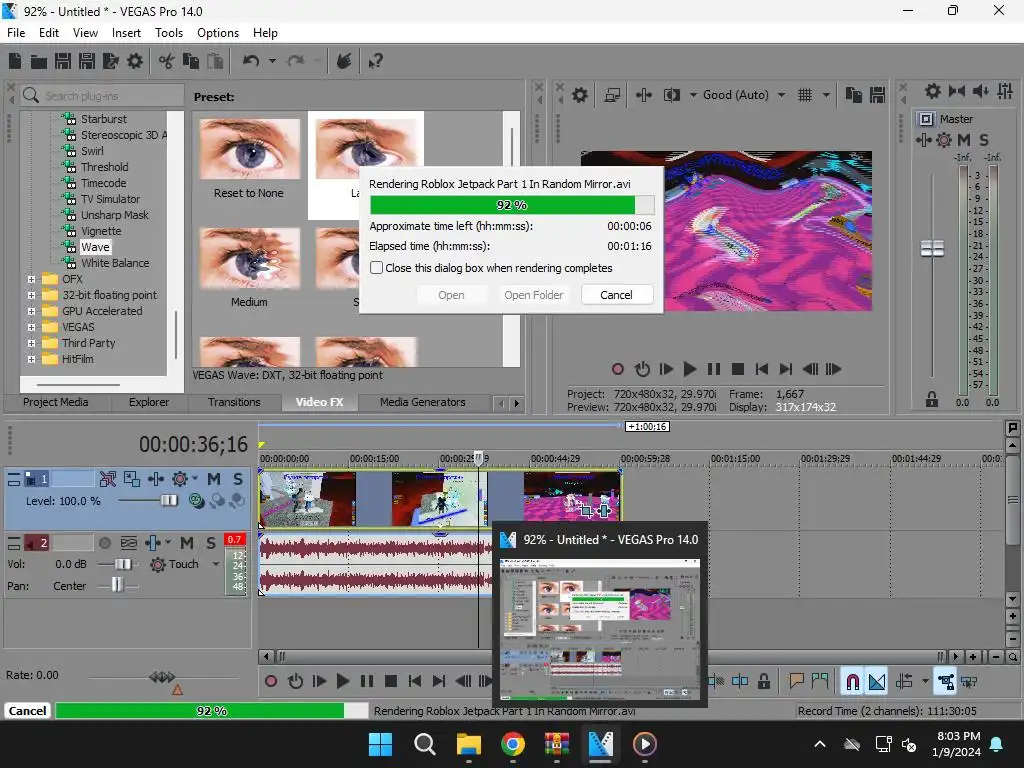This screenshot has width=1024, height=768.
Task: Mute audio track 2
Action: (187, 543)
